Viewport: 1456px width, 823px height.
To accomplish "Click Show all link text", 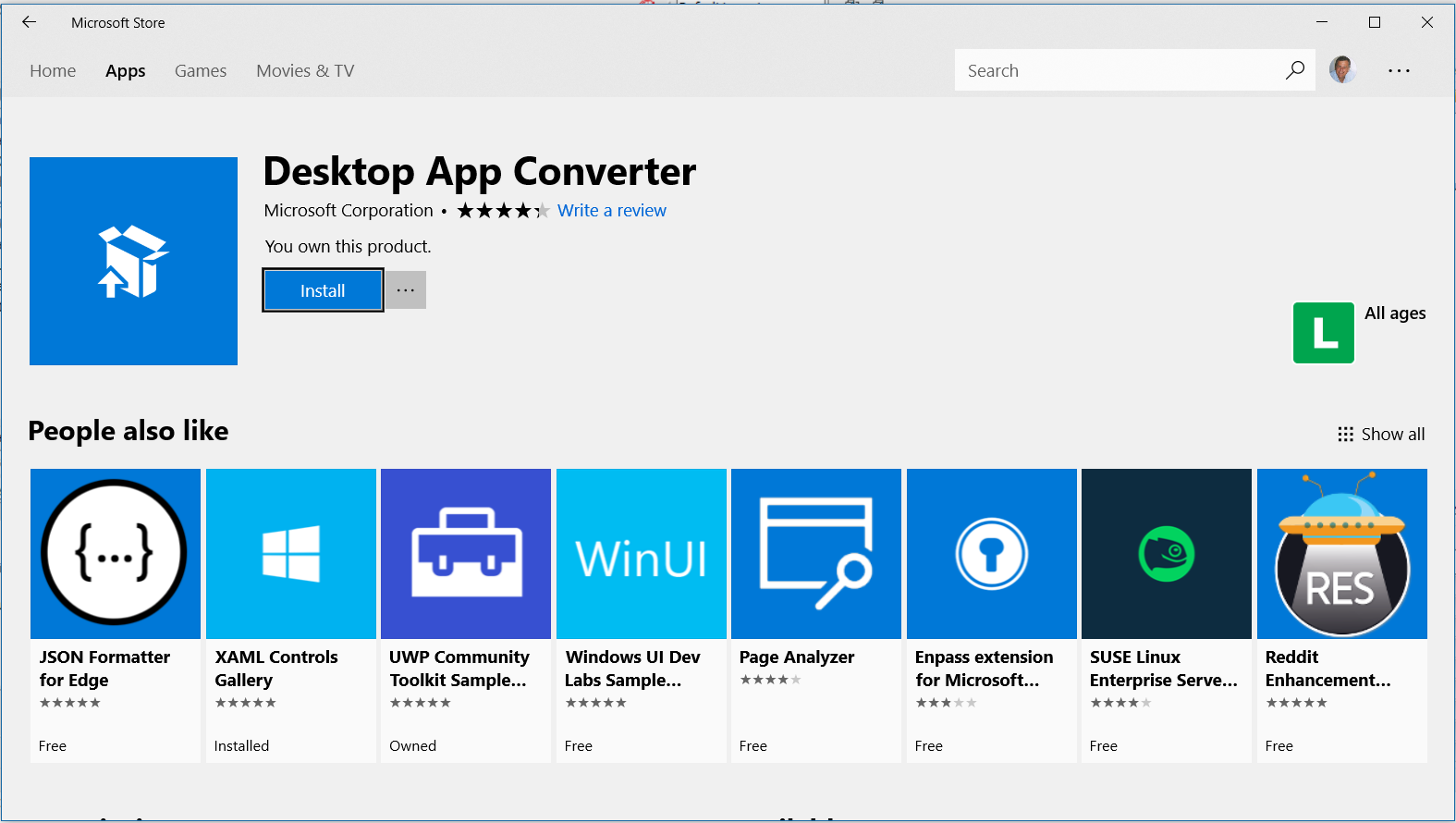I will tap(1393, 435).
